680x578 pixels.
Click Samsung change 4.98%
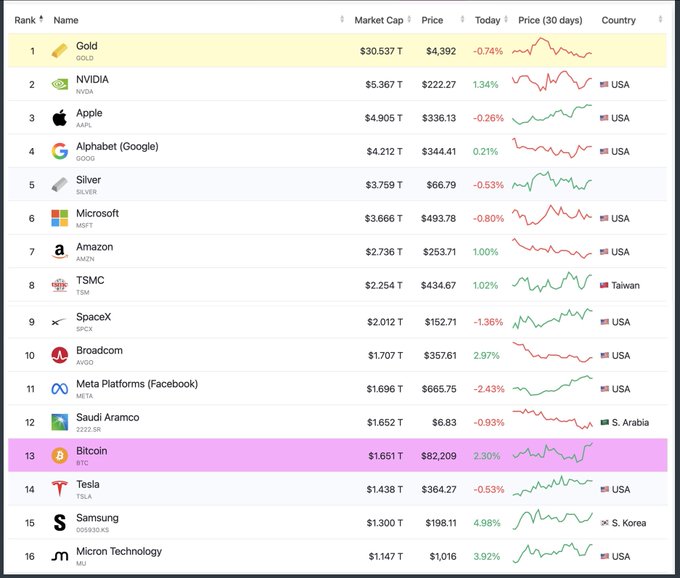point(487,523)
